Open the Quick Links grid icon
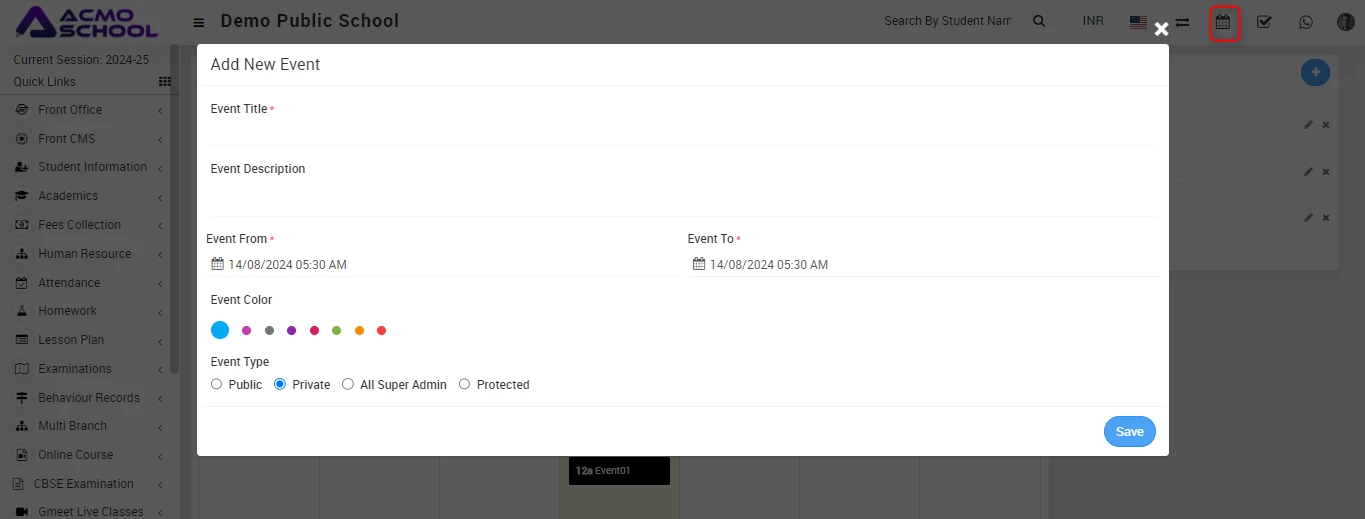This screenshot has height=519, width=1365. 165,82
